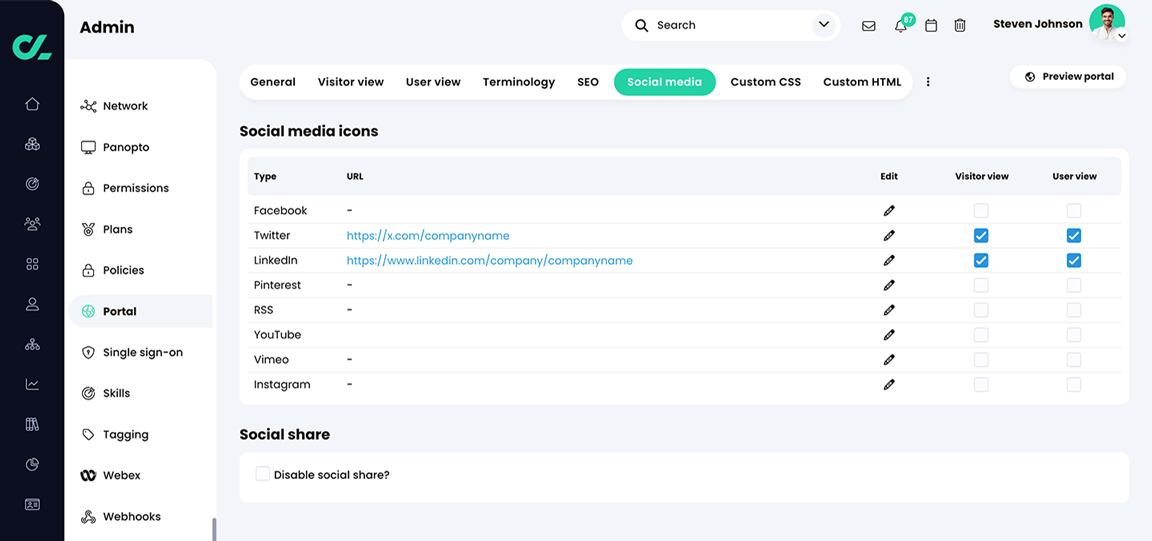Open the trash bin icon in the header
Screen dimensions: 1152x541
(960, 26)
